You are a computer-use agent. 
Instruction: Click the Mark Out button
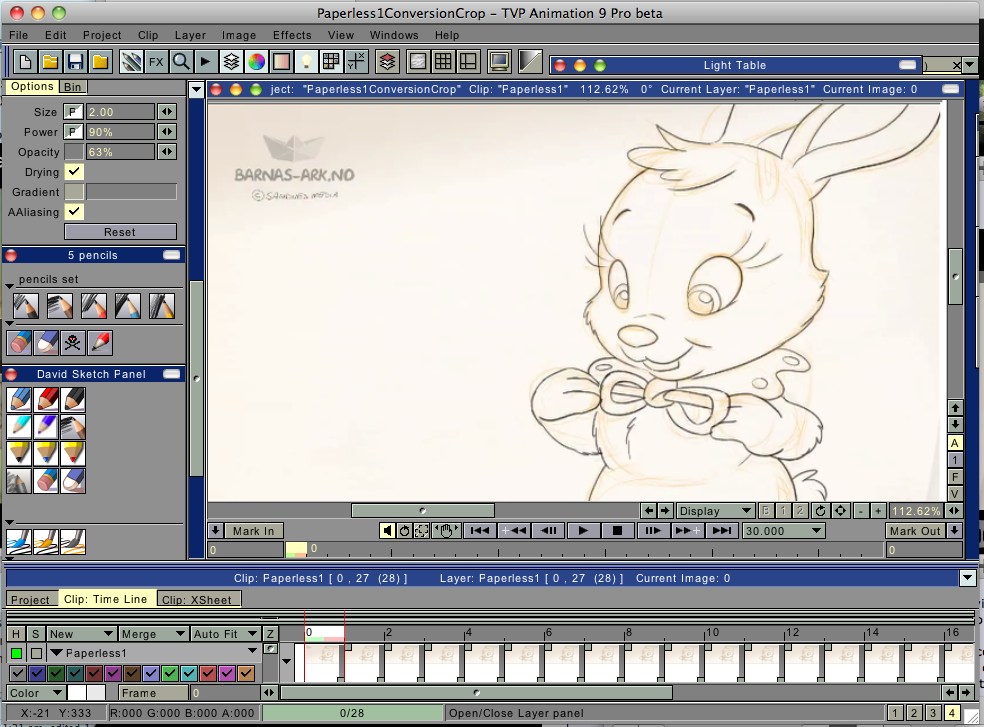pyautogui.click(x=915, y=530)
